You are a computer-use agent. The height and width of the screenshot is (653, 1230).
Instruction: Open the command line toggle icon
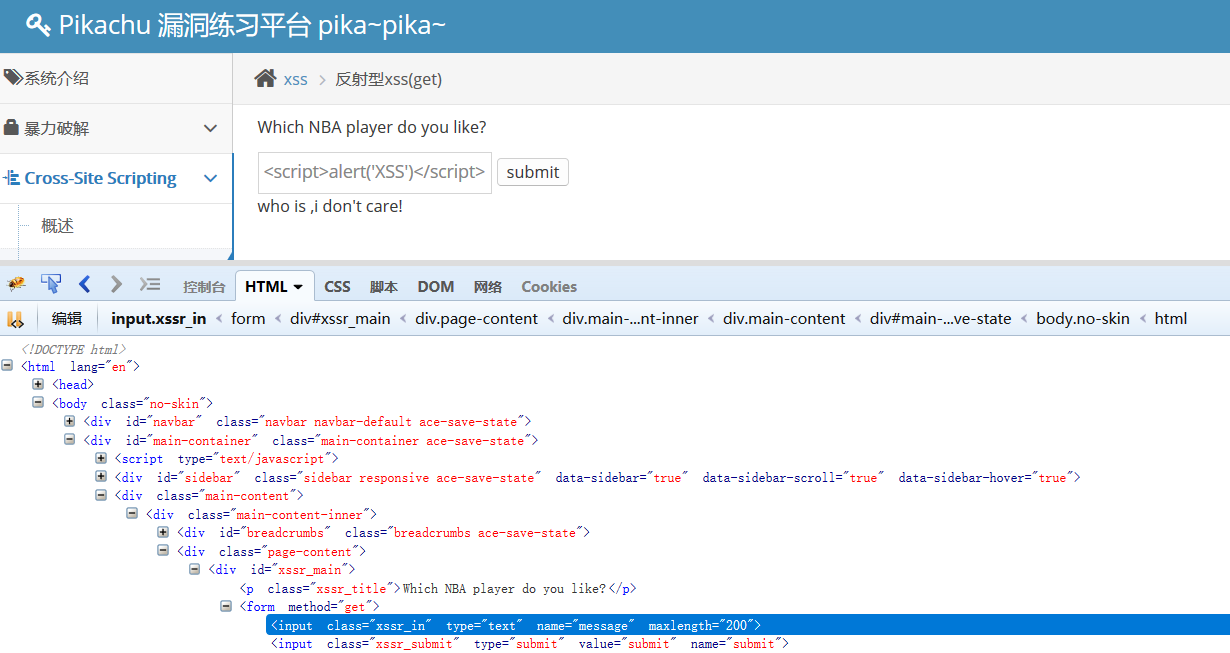point(150,284)
